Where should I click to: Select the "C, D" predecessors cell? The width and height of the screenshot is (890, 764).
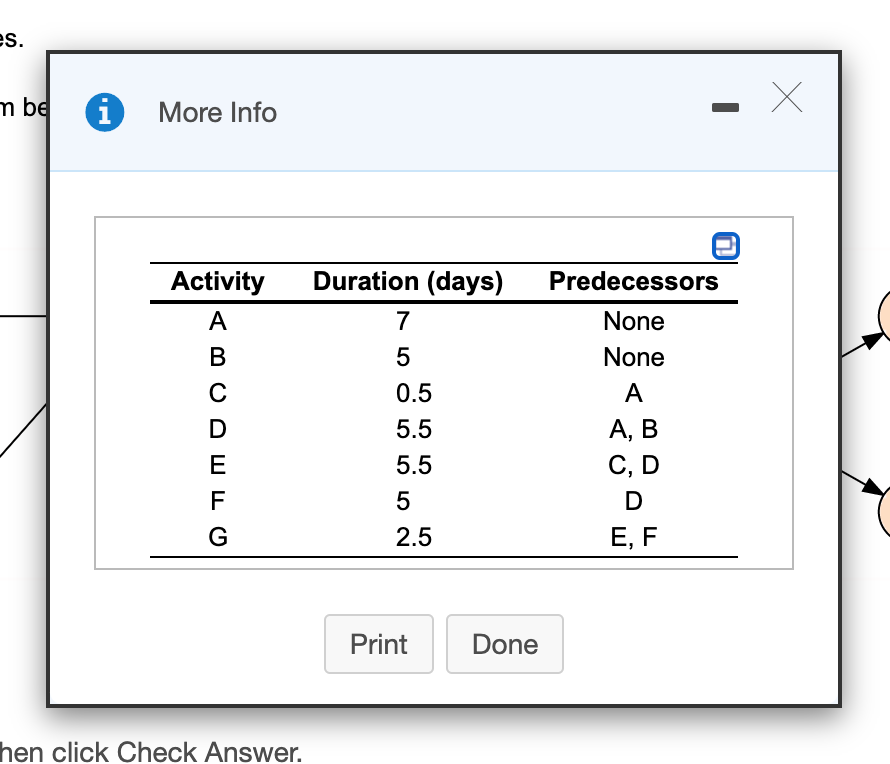pyautogui.click(x=633, y=465)
